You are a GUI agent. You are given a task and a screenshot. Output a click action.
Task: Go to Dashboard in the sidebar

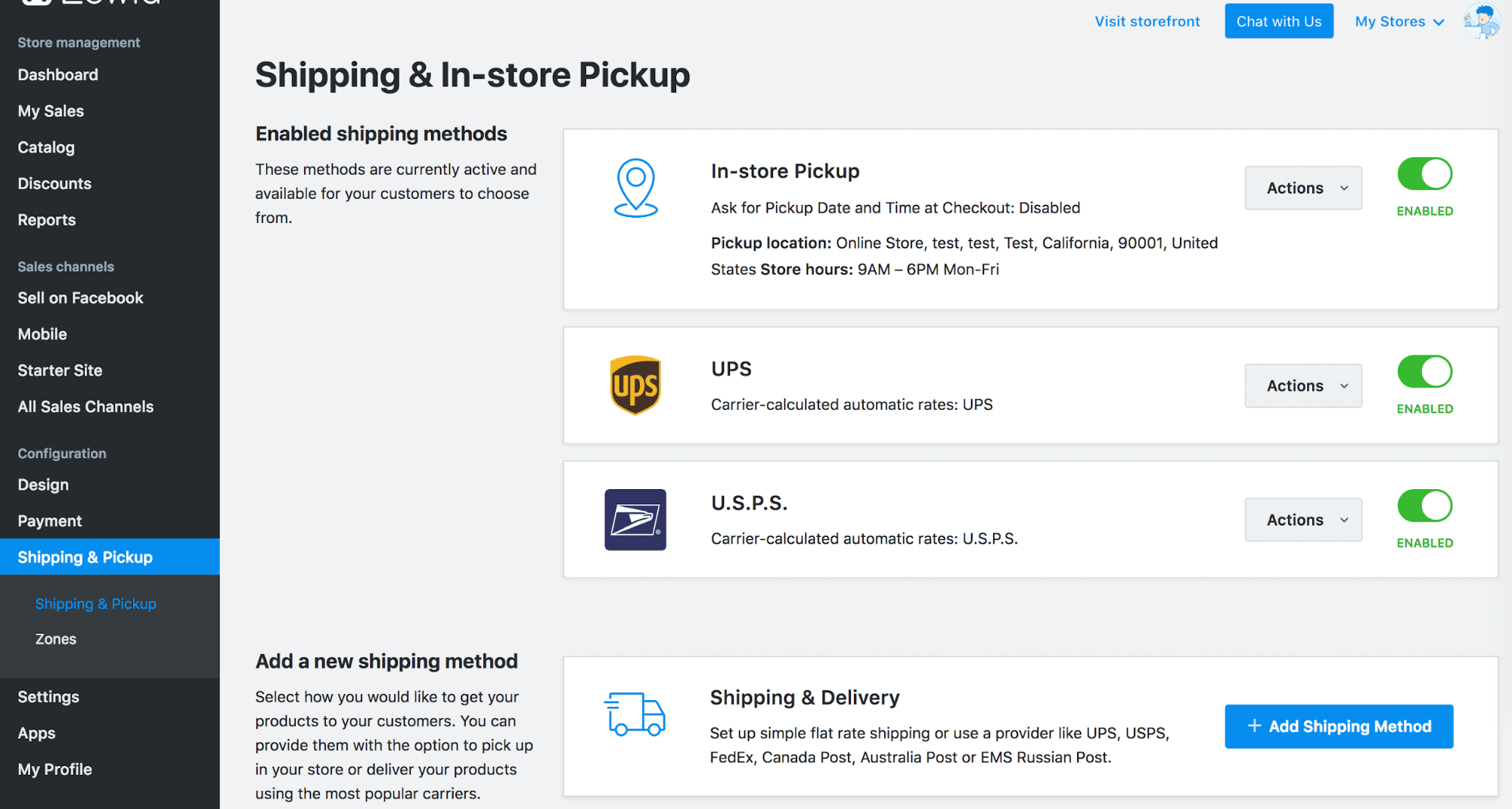click(x=58, y=75)
